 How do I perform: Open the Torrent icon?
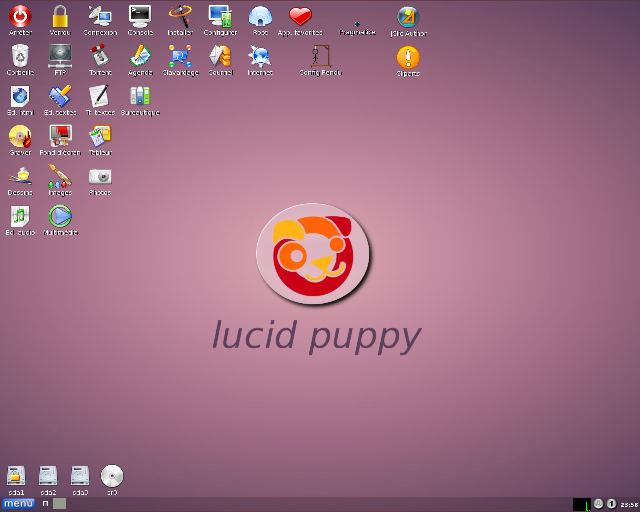coord(100,56)
